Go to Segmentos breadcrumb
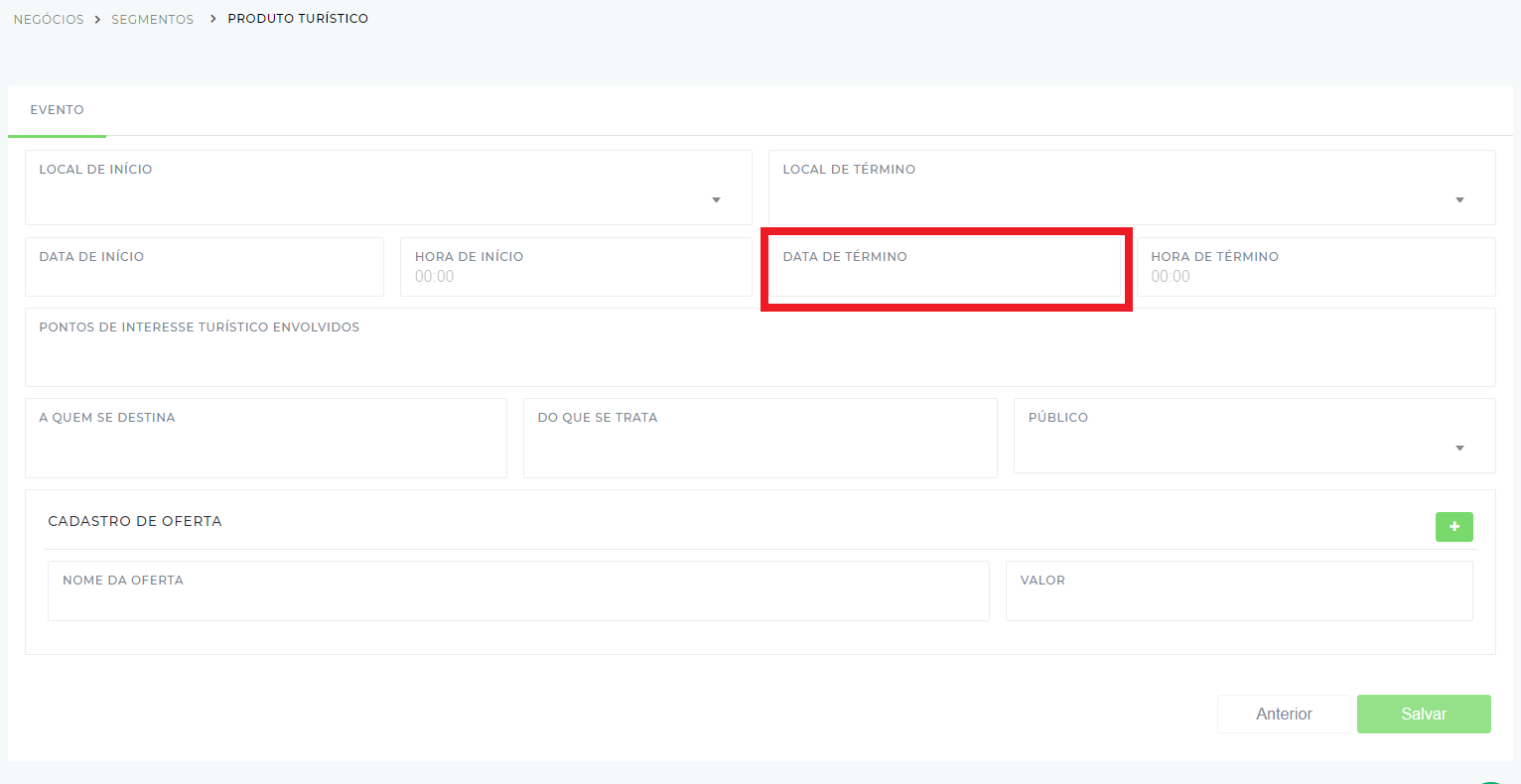 [x=152, y=20]
